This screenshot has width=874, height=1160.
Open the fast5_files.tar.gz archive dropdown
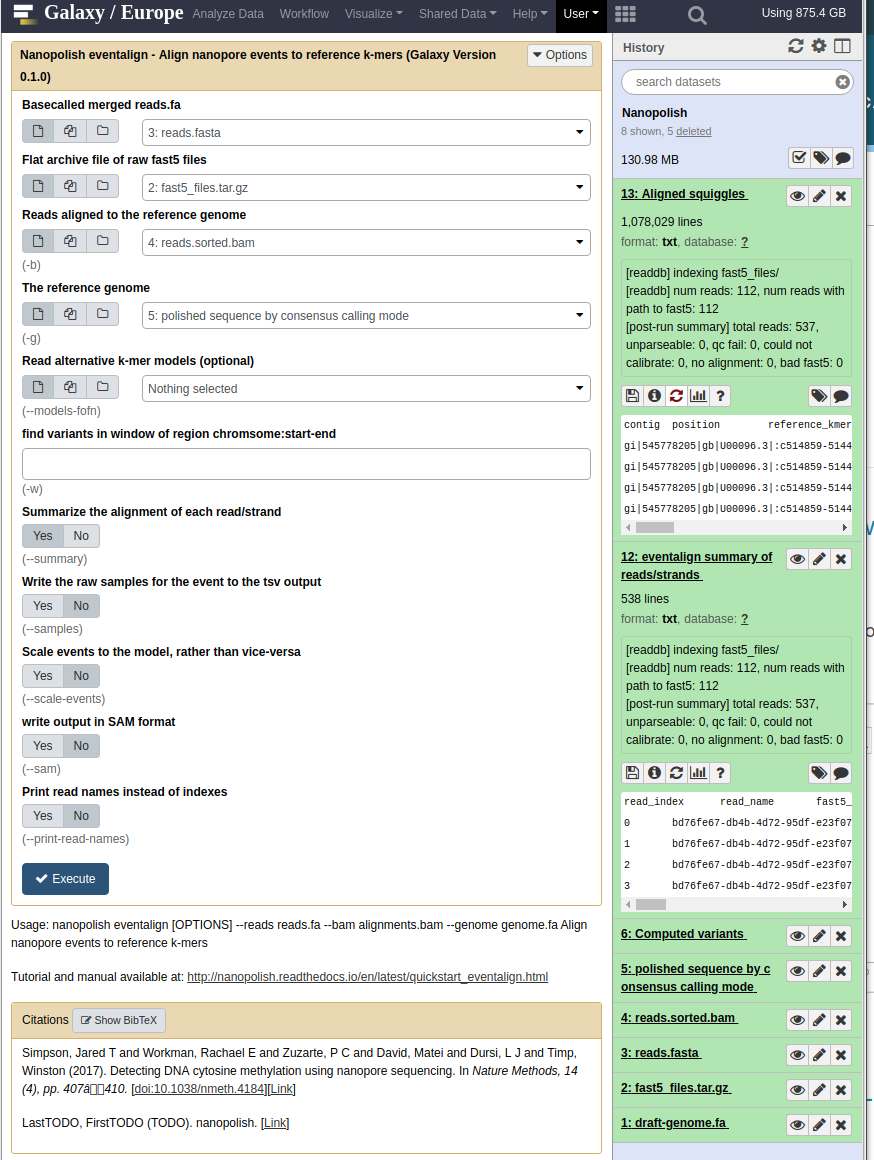pos(366,187)
